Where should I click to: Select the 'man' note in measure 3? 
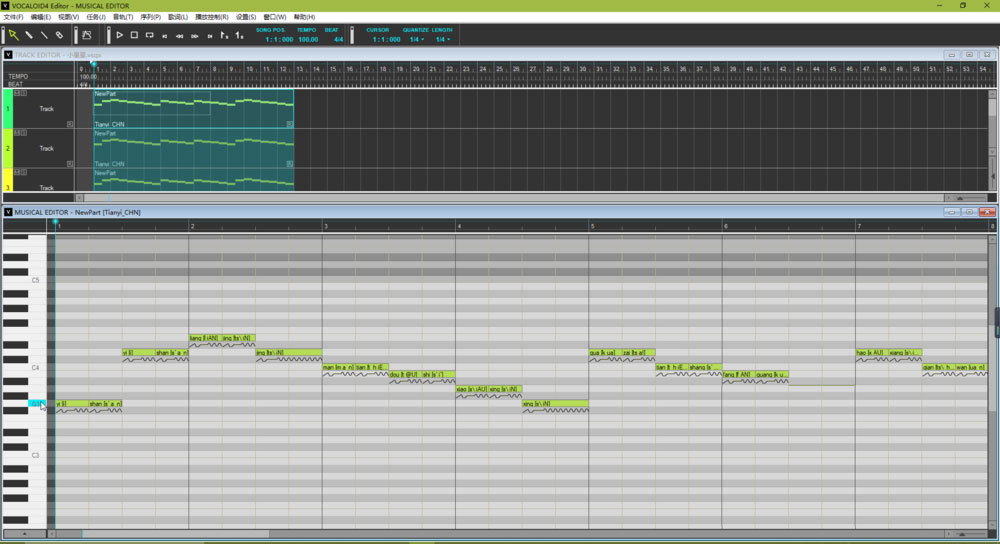339,367
